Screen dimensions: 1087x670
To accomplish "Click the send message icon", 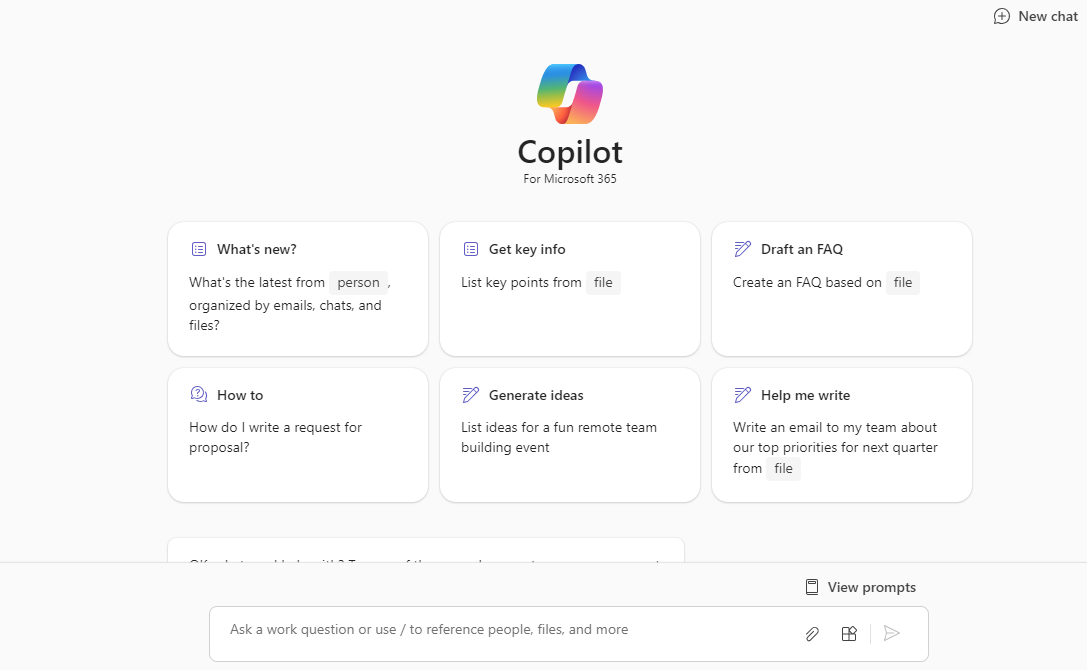I will [892, 633].
